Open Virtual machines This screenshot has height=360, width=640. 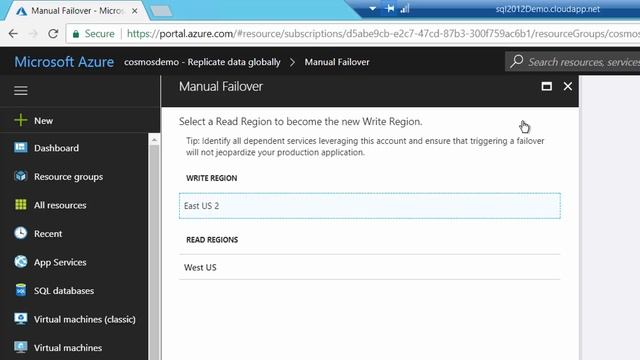point(68,348)
